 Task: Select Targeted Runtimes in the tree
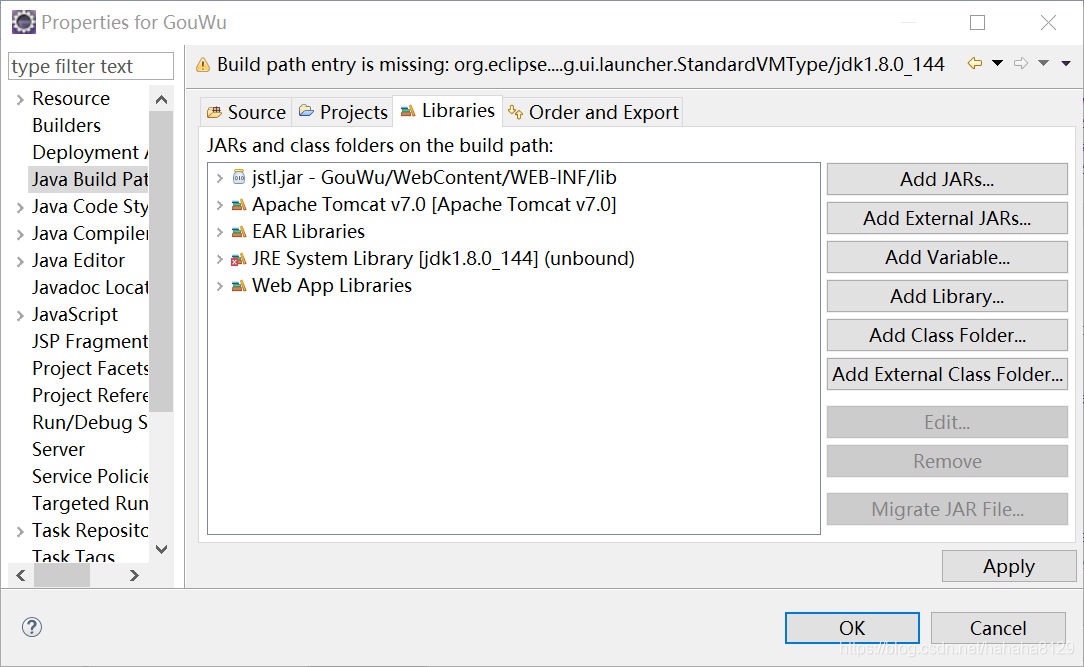90,503
